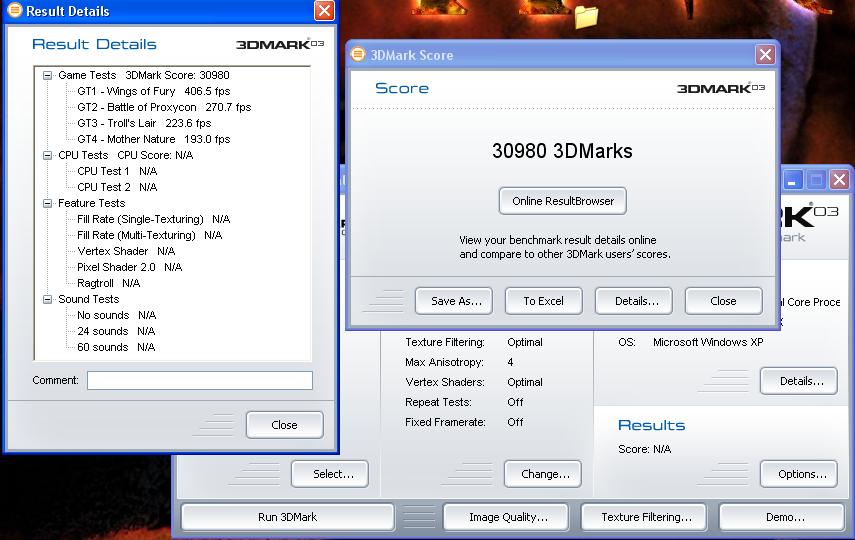Image resolution: width=855 pixels, height=540 pixels.
Task: Click the Texture Filtering Optimal value
Action: (525, 343)
